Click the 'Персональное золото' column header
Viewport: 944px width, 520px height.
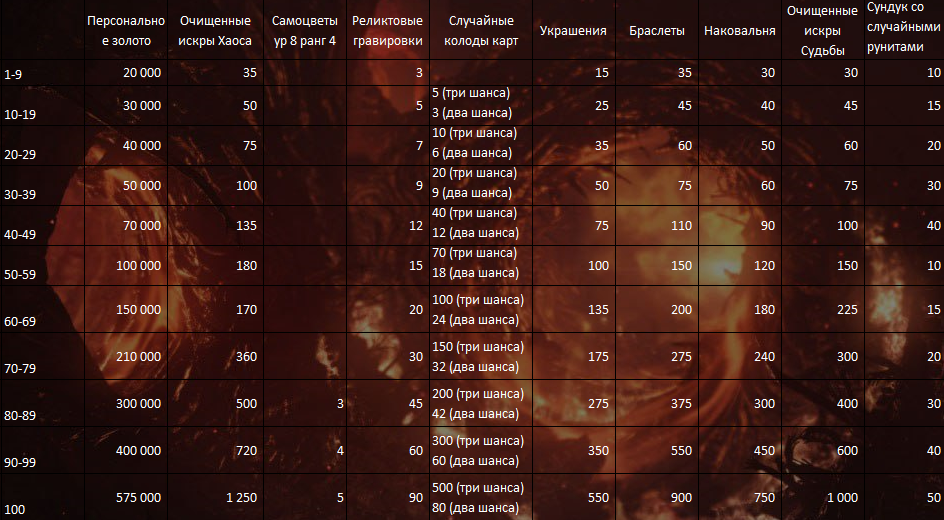click(126, 31)
